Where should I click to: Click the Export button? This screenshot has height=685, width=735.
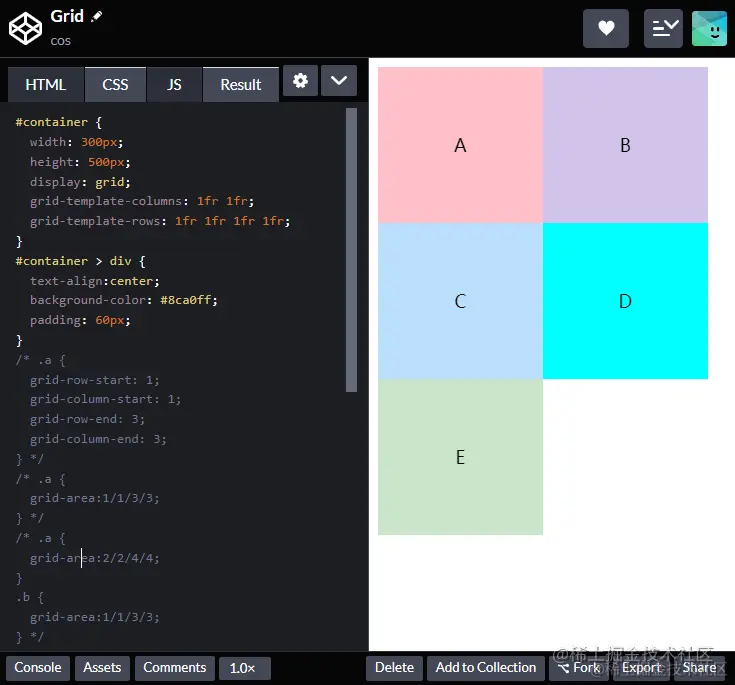coord(642,668)
